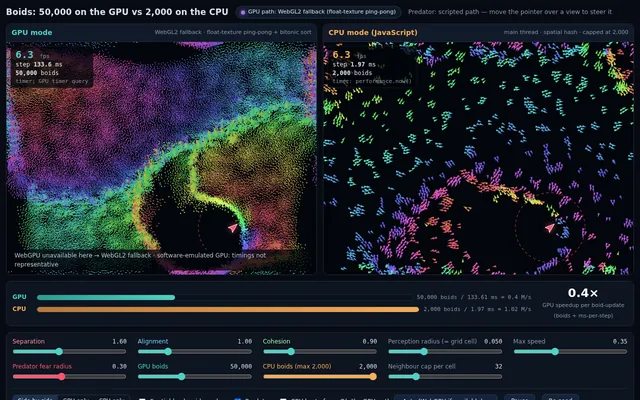Viewport: 640px width, 400px height.
Task: Click the page title 'Boids: 50,000 on the GPU'
Action: pyautogui.click(x=117, y=12)
